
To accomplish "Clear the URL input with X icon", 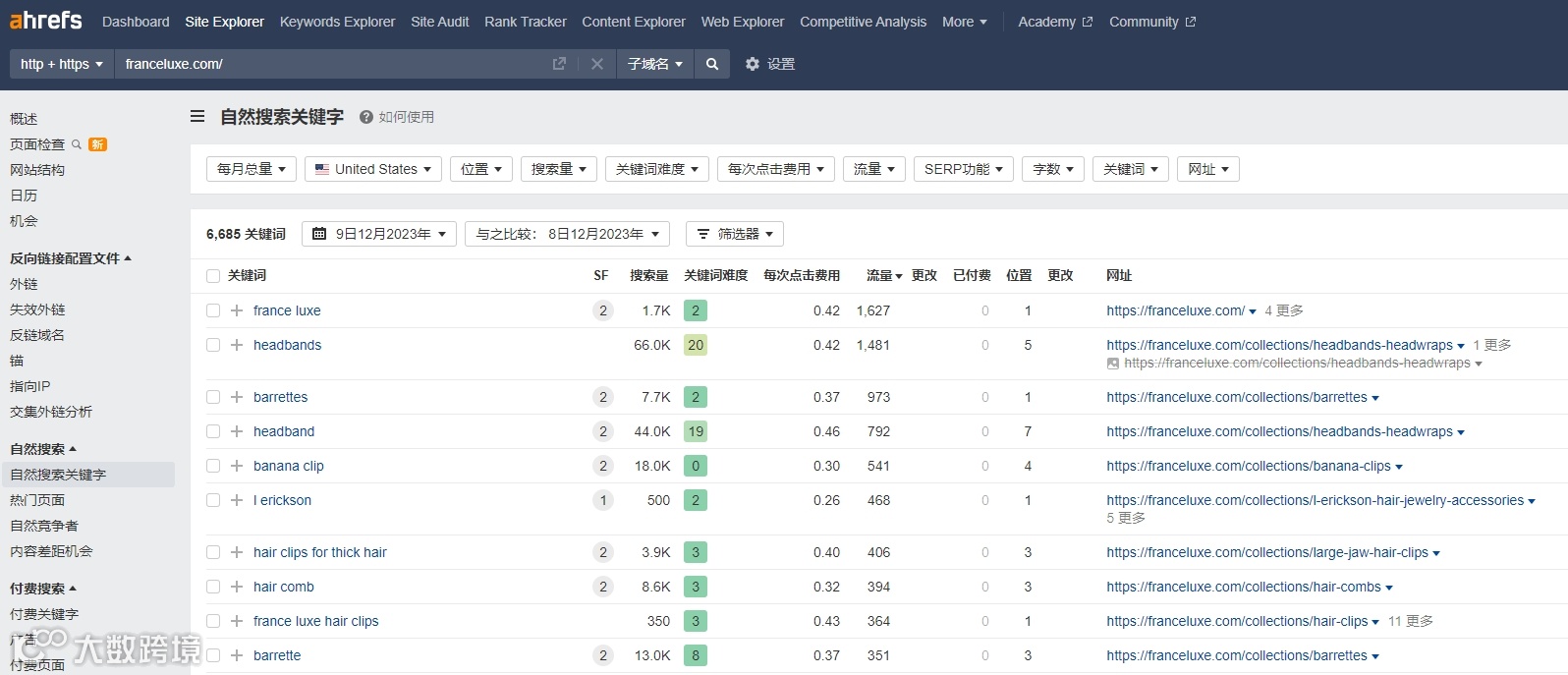I will tap(596, 64).
